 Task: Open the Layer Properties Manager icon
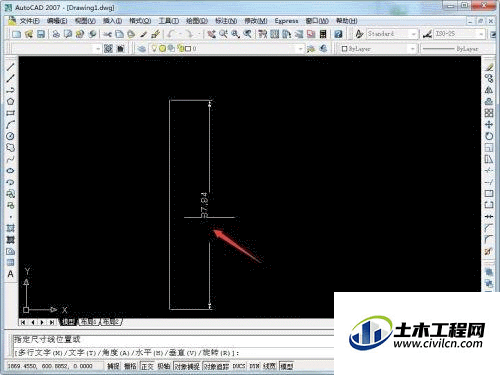(142, 49)
